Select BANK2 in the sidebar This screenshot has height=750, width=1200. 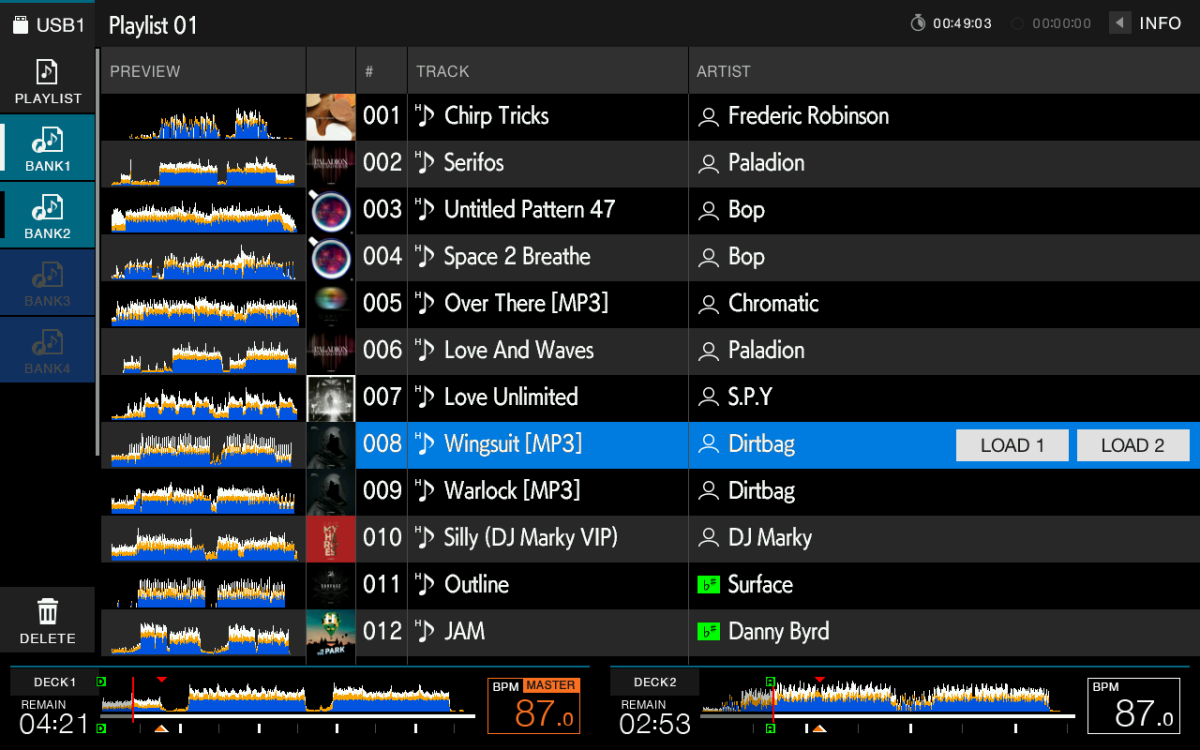[x=47, y=215]
